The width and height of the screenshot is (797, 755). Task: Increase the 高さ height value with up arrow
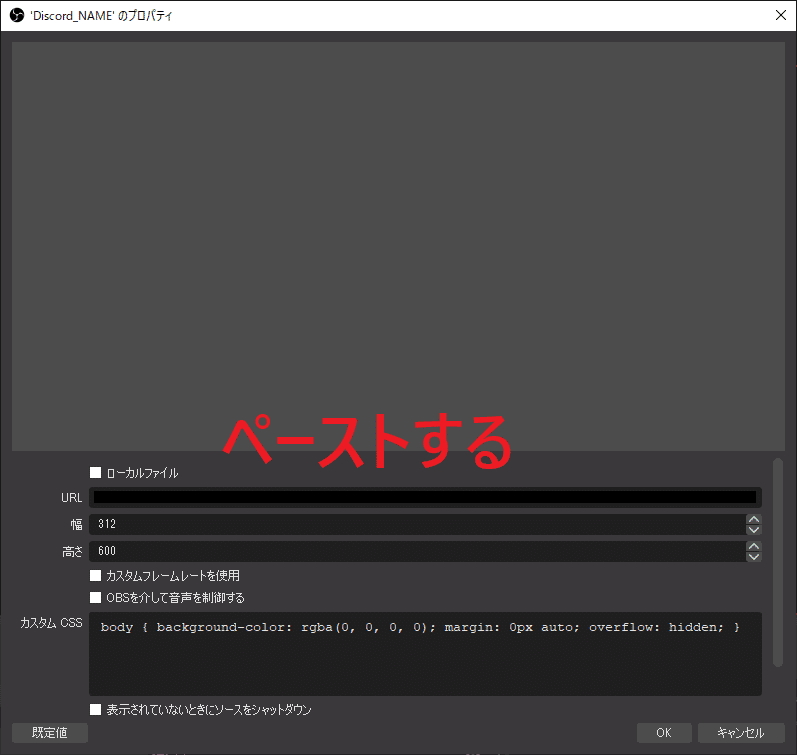pyautogui.click(x=754, y=546)
